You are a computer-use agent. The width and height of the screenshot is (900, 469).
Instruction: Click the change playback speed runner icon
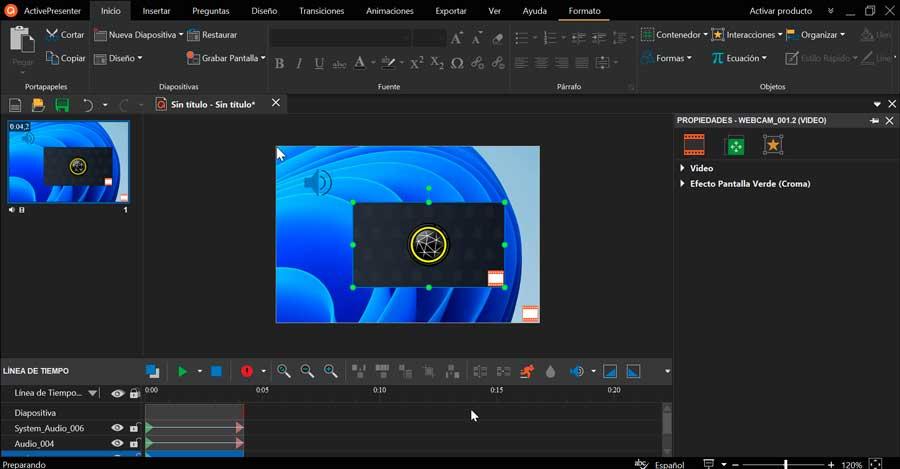pyautogui.click(x=527, y=371)
